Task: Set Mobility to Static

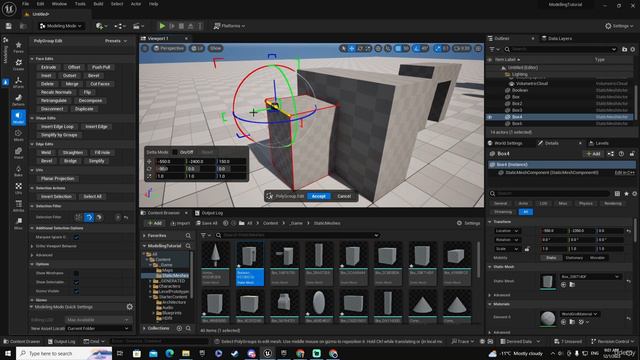Action: (551, 258)
